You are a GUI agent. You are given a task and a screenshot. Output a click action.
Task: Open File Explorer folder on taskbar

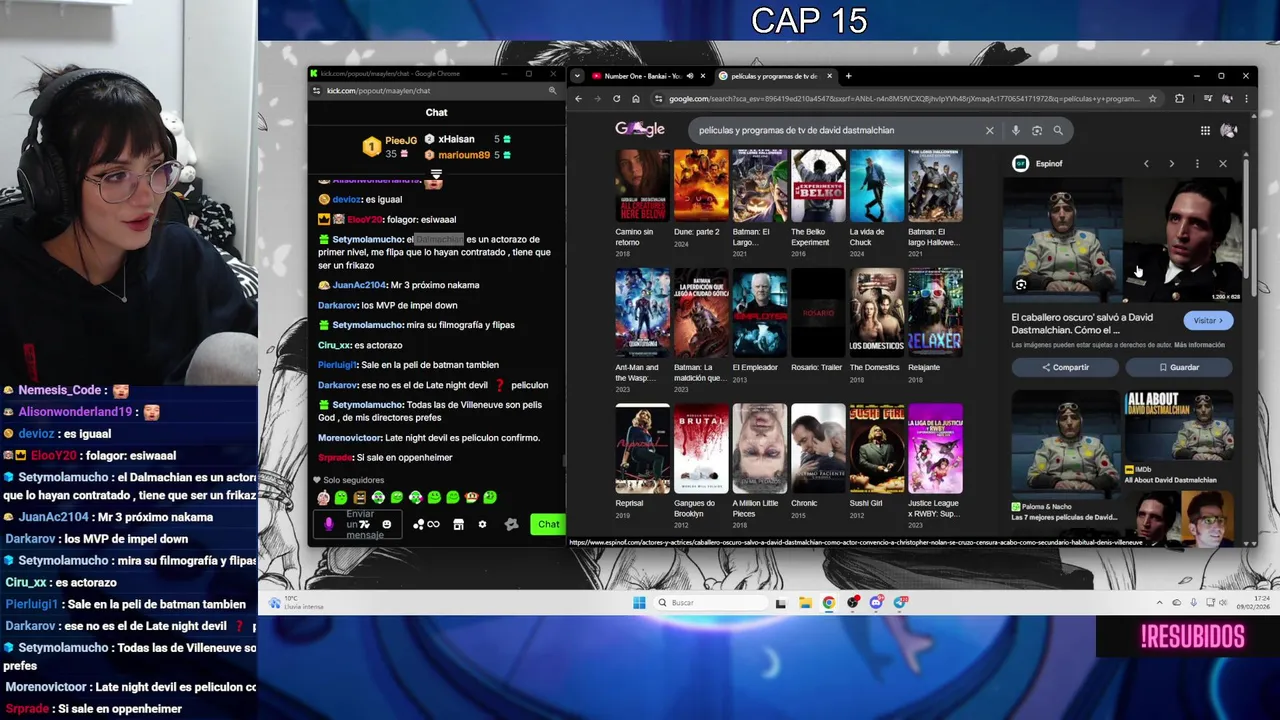pyautogui.click(x=805, y=603)
